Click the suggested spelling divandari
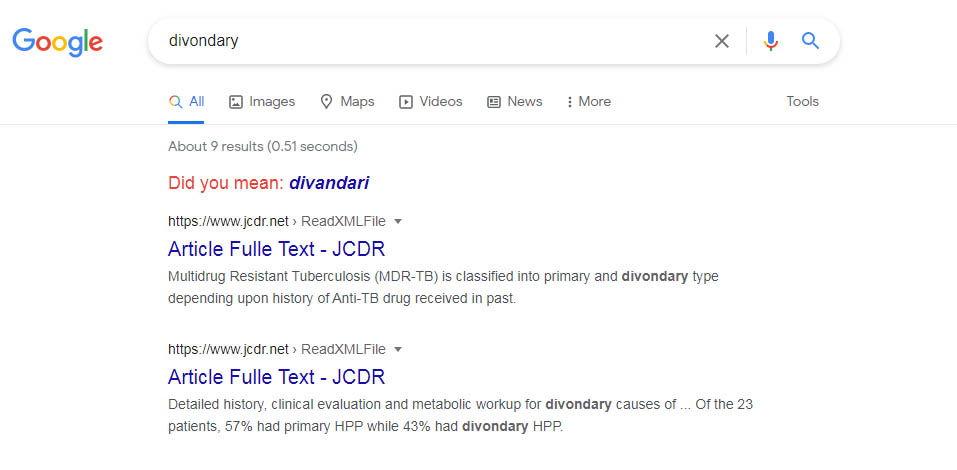This screenshot has width=957, height=470. pos(329,183)
